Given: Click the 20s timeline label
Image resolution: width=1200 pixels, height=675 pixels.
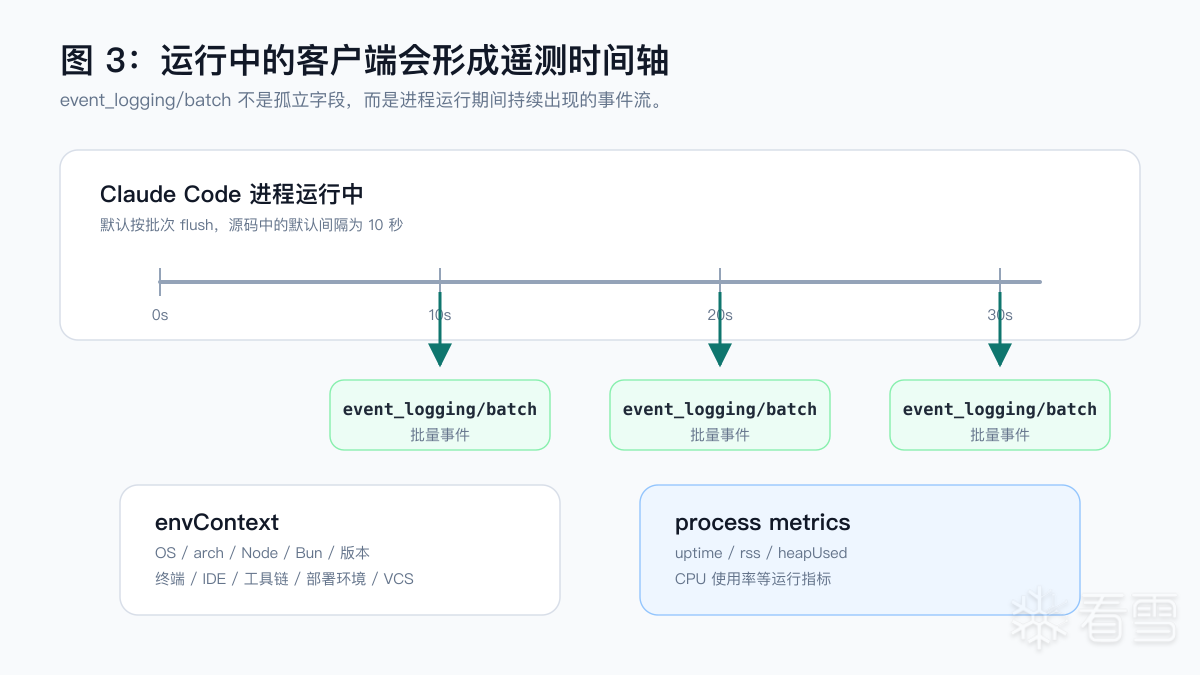Looking at the screenshot, I should tap(720, 315).
